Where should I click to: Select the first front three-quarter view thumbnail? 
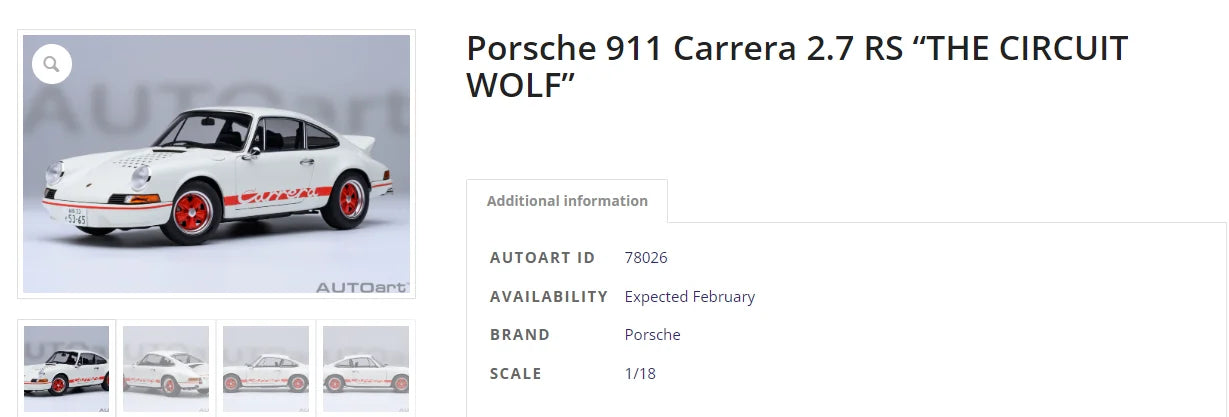coord(66,368)
